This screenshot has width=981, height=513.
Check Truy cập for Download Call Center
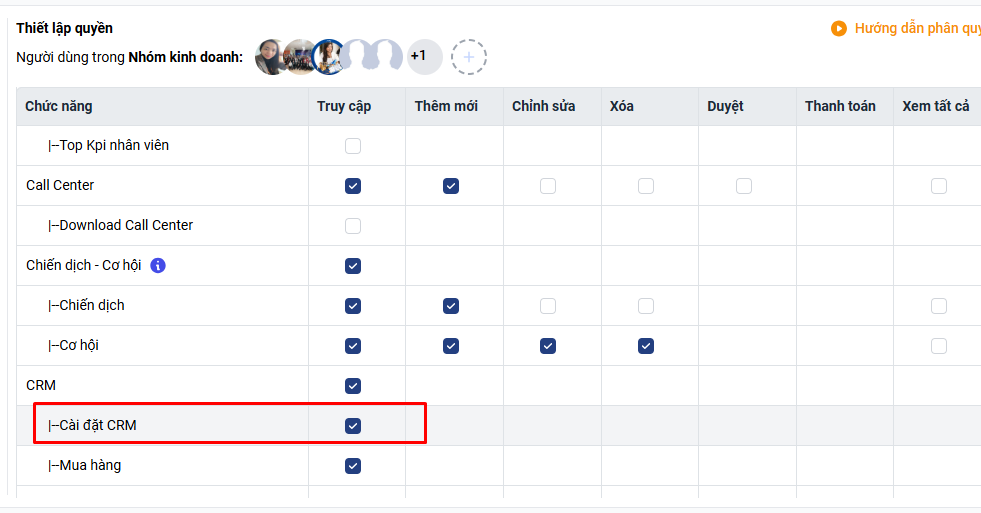point(353,226)
